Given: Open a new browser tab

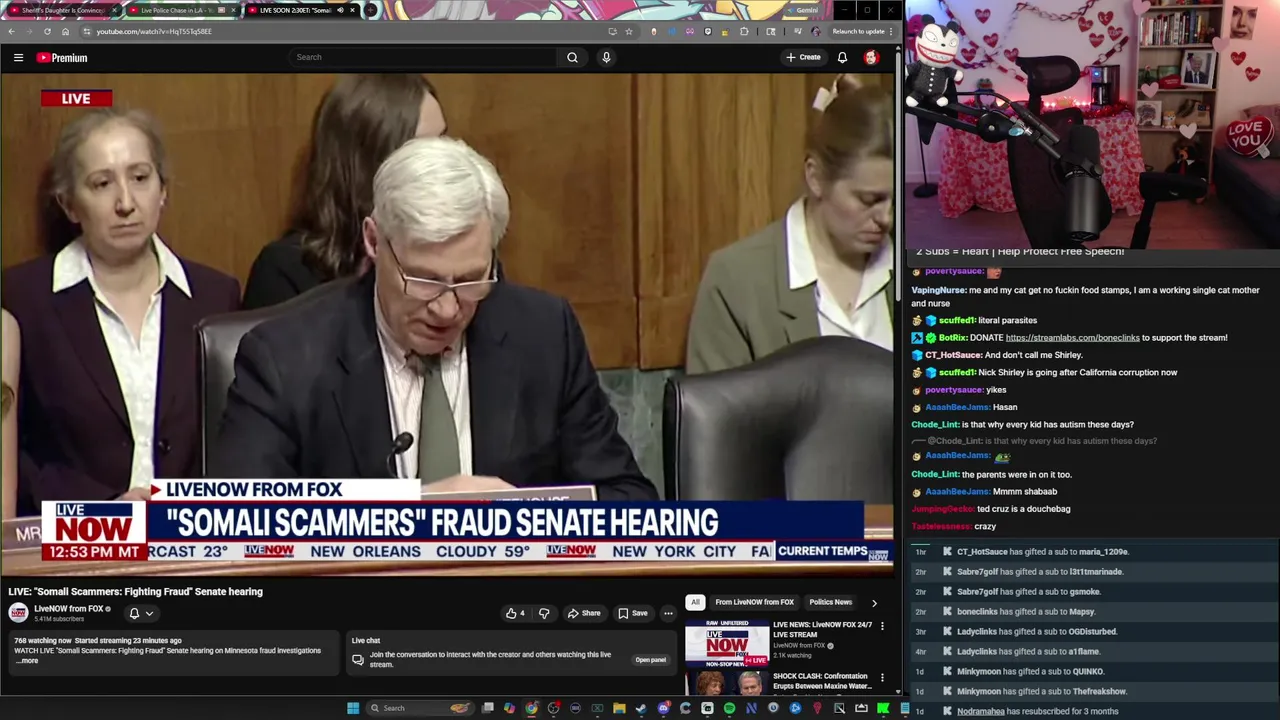Looking at the screenshot, I should tap(371, 10).
